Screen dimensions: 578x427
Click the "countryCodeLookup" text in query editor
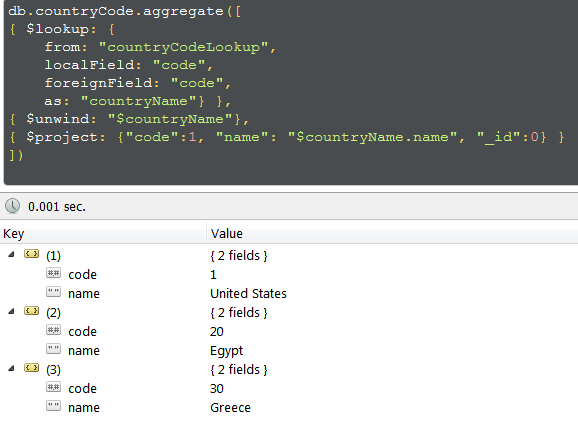[x=183, y=47]
